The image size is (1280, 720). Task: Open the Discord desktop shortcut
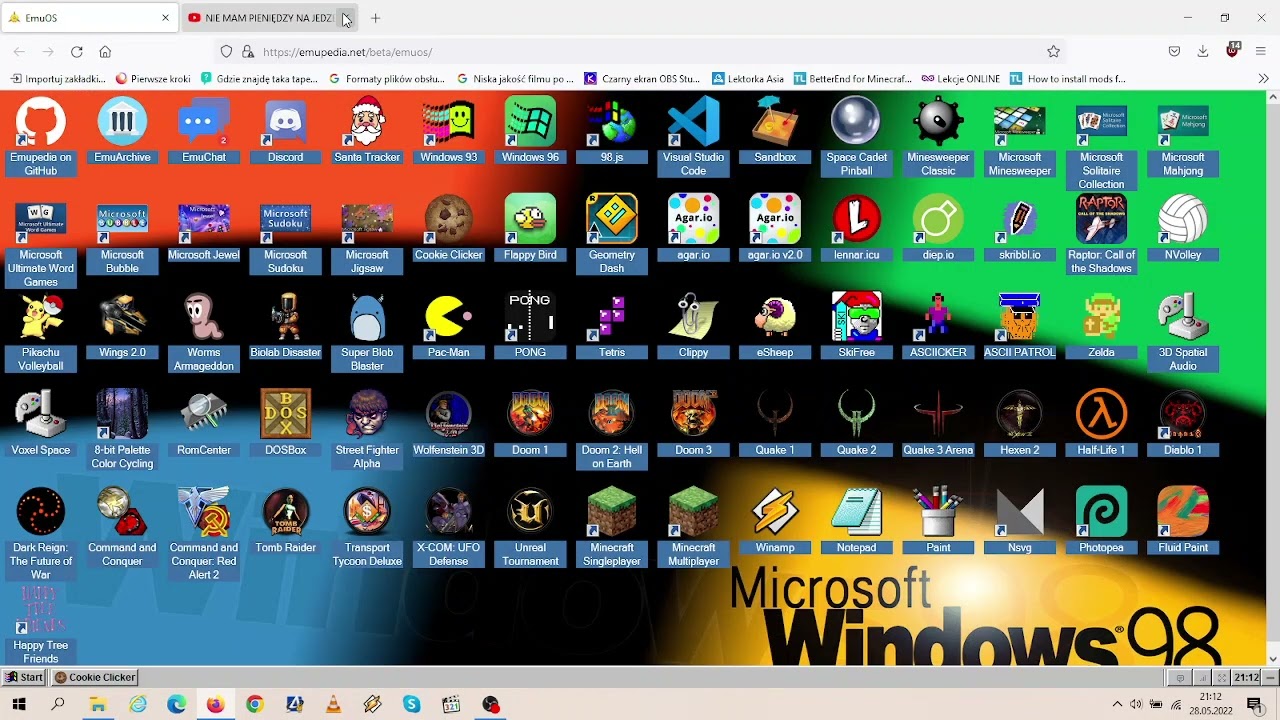285,131
